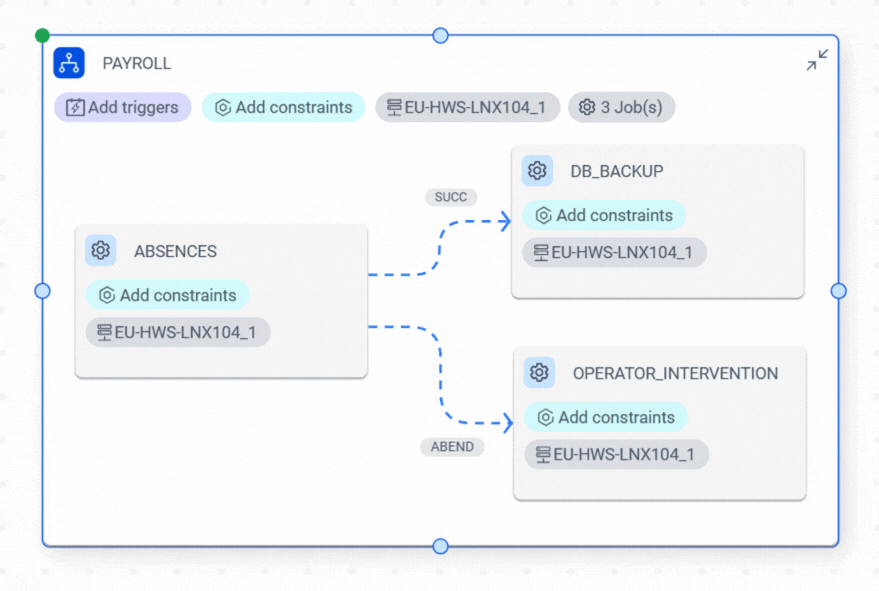This screenshot has width=879, height=591.
Task: Add triggers to PAYROLL job stream
Action: click(x=122, y=107)
